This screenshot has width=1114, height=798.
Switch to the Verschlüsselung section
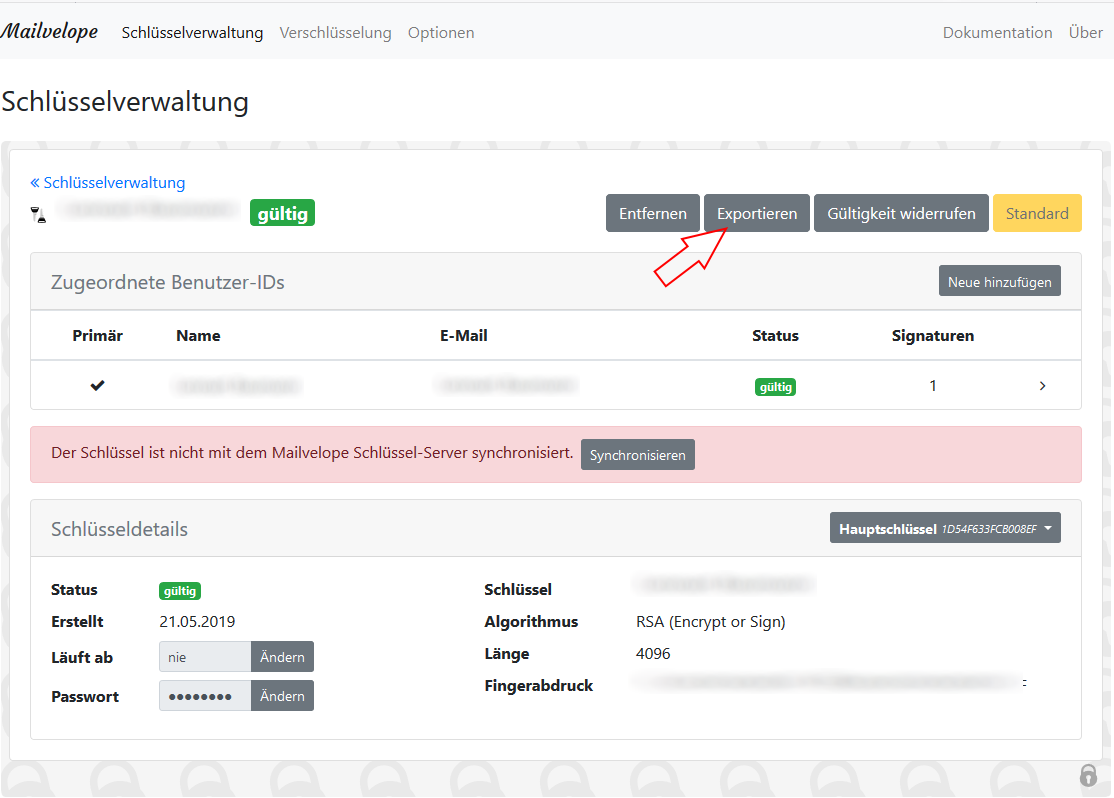(336, 32)
